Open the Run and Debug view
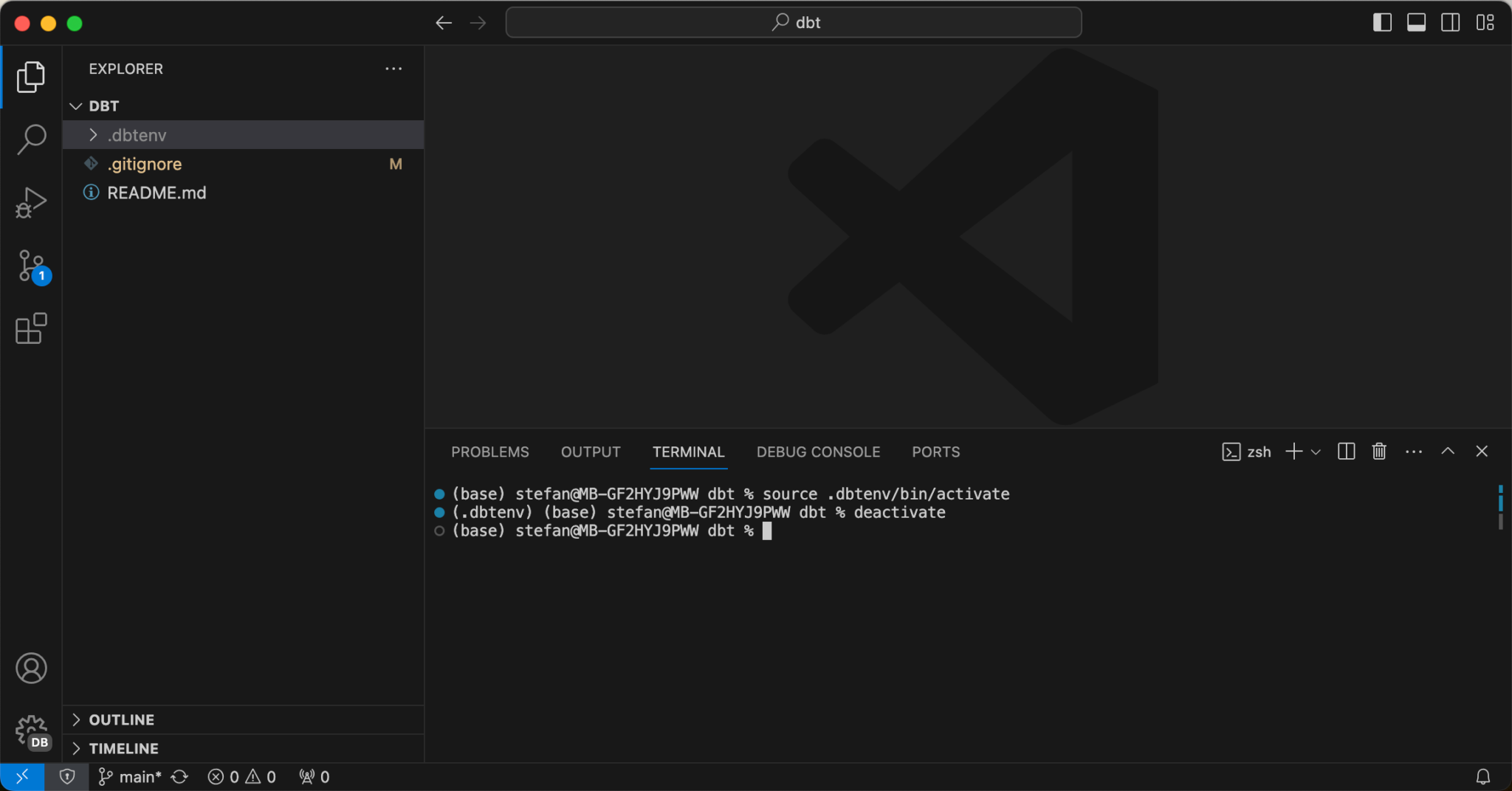The width and height of the screenshot is (1512, 791). click(31, 202)
